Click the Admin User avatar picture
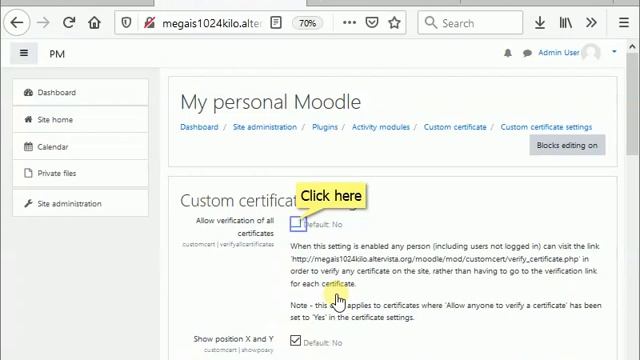This screenshot has height=360, width=640. 591,52
